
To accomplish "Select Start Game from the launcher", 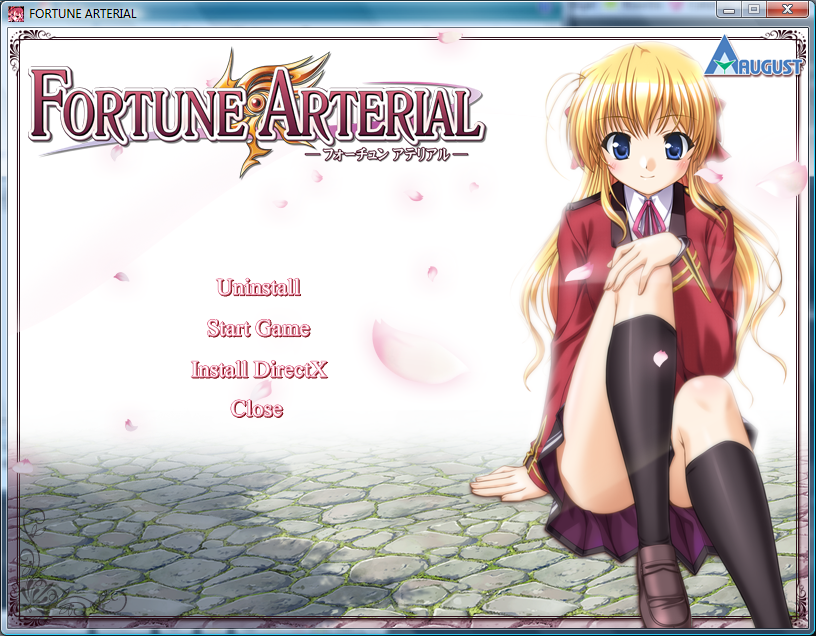I will point(258,329).
